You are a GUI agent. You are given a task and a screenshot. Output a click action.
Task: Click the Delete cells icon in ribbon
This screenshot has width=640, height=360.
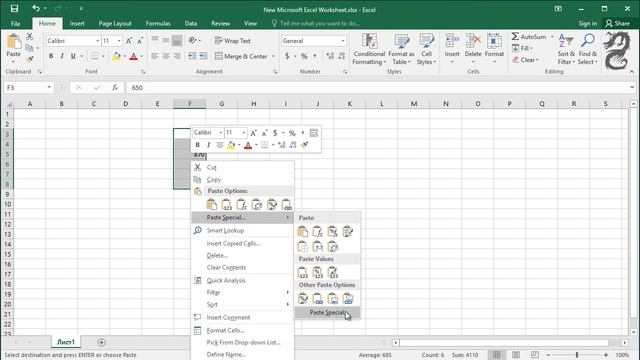473,41
